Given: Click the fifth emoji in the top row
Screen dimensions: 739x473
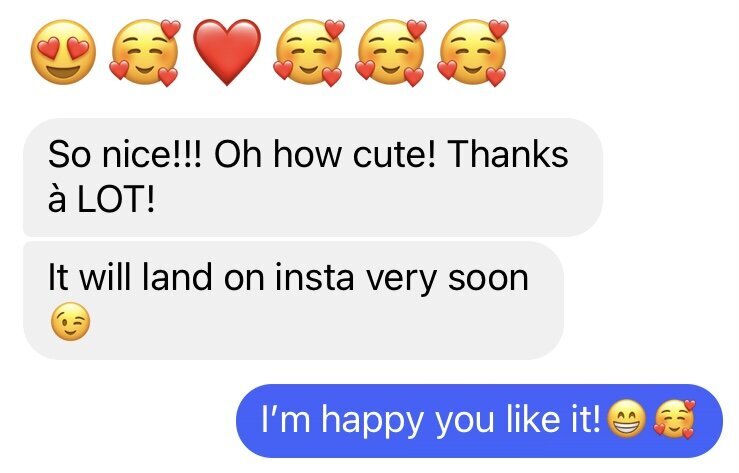Looking at the screenshot, I should coord(391,52).
